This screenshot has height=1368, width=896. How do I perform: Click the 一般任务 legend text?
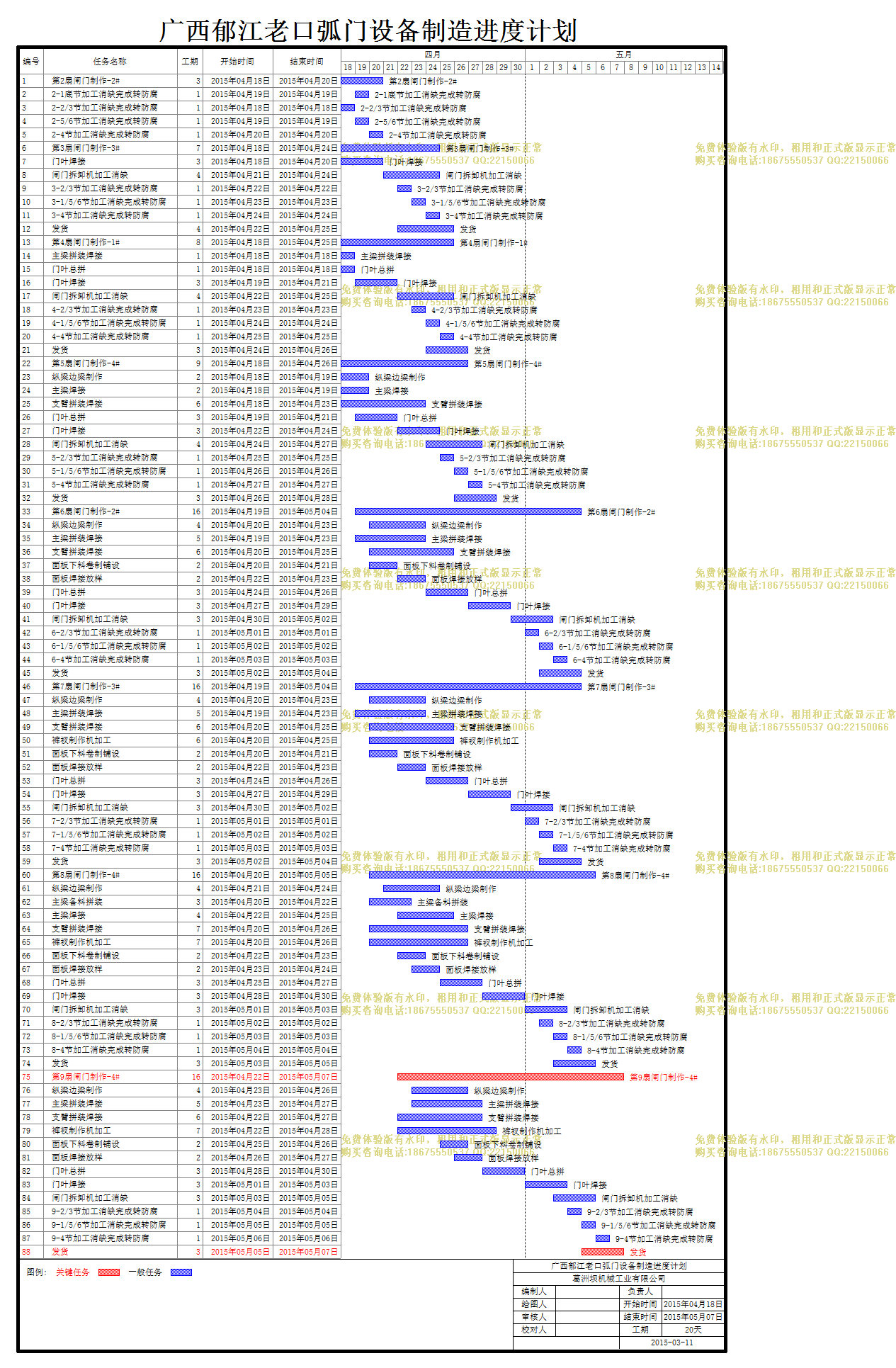coord(145,1272)
